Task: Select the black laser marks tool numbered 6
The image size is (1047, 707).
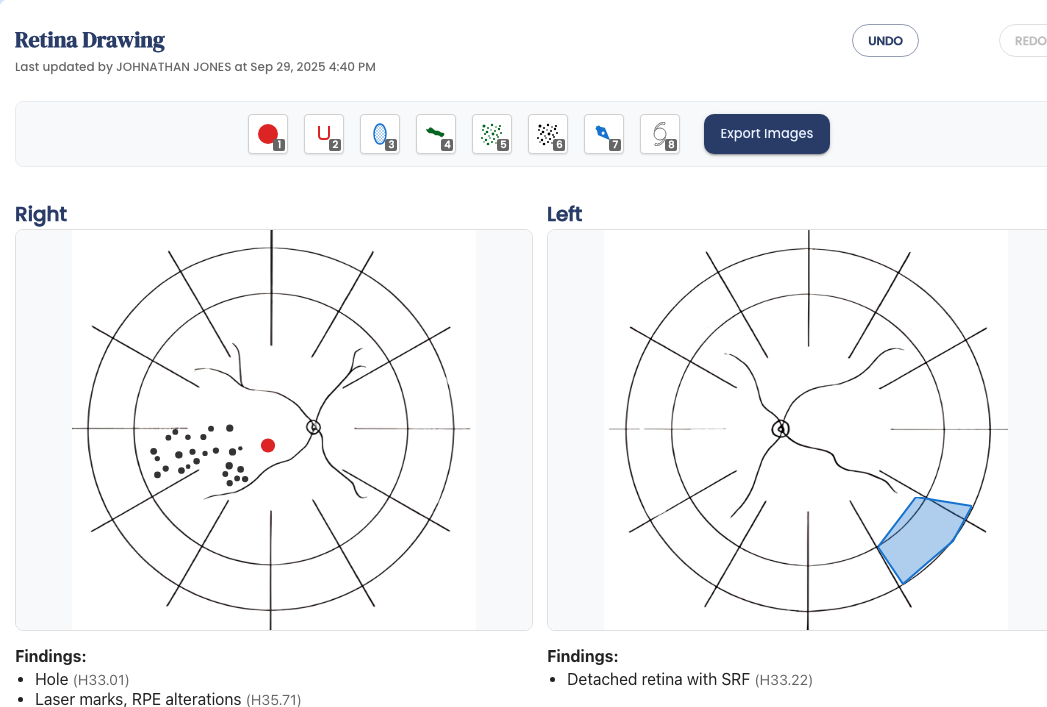Action: point(548,134)
